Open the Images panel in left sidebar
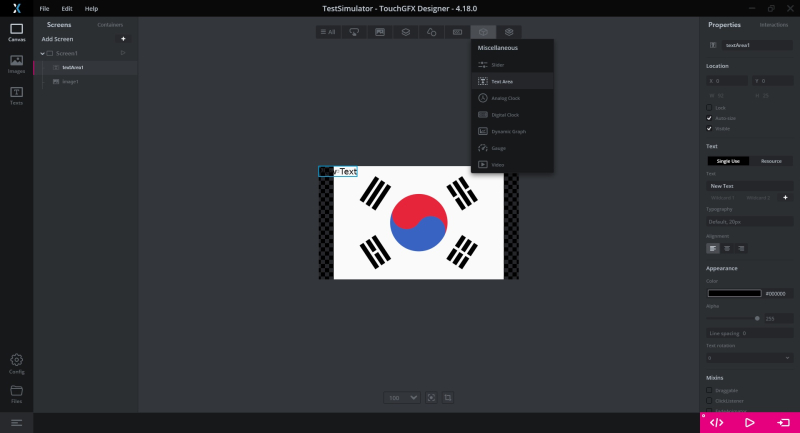 16,64
